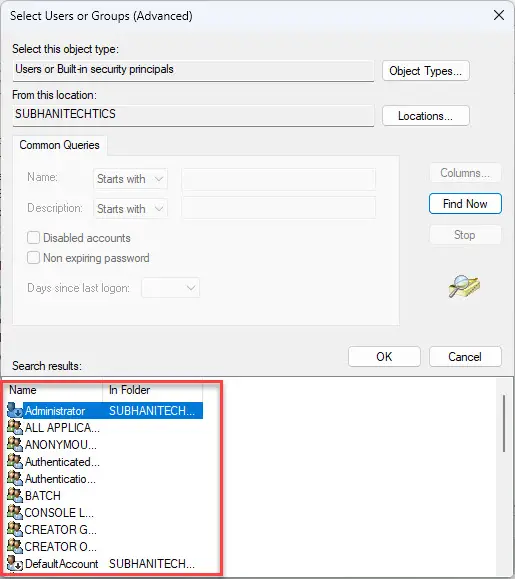Image resolution: width=515 pixels, height=579 pixels.
Task: Click the CREATOR GROUP principal icon
Action: click(15, 529)
